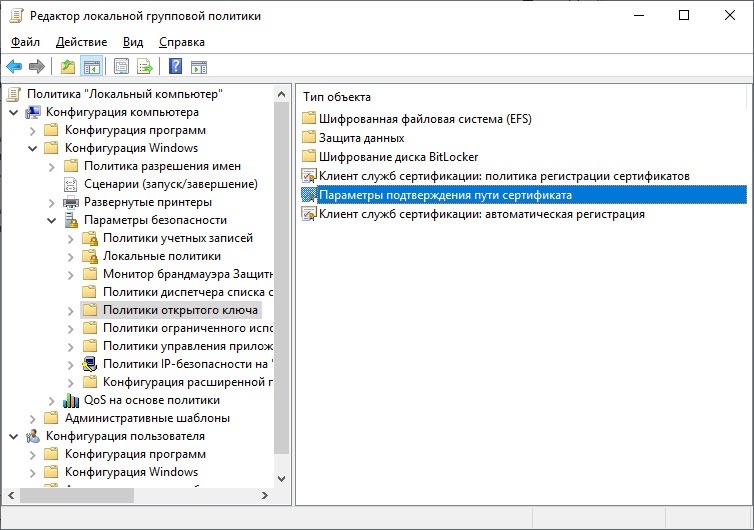
Task: Click the Back arrow in the toolbar
Action: coord(14,67)
